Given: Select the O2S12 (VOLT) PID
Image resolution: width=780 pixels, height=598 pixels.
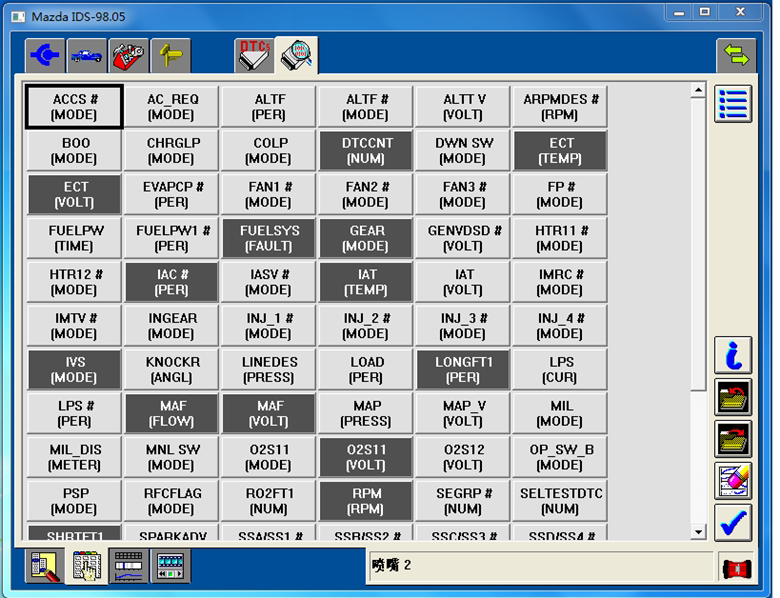Looking at the screenshot, I should click(x=463, y=457).
